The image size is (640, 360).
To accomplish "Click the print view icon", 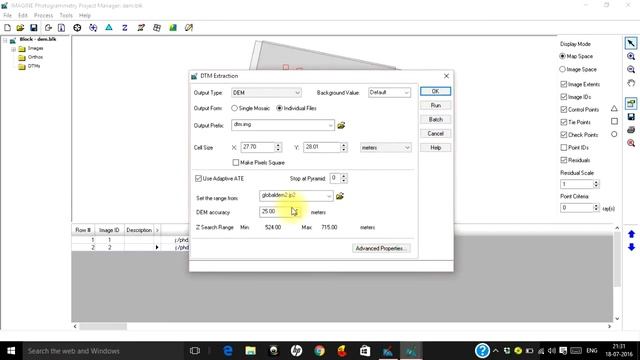I will point(631,130).
